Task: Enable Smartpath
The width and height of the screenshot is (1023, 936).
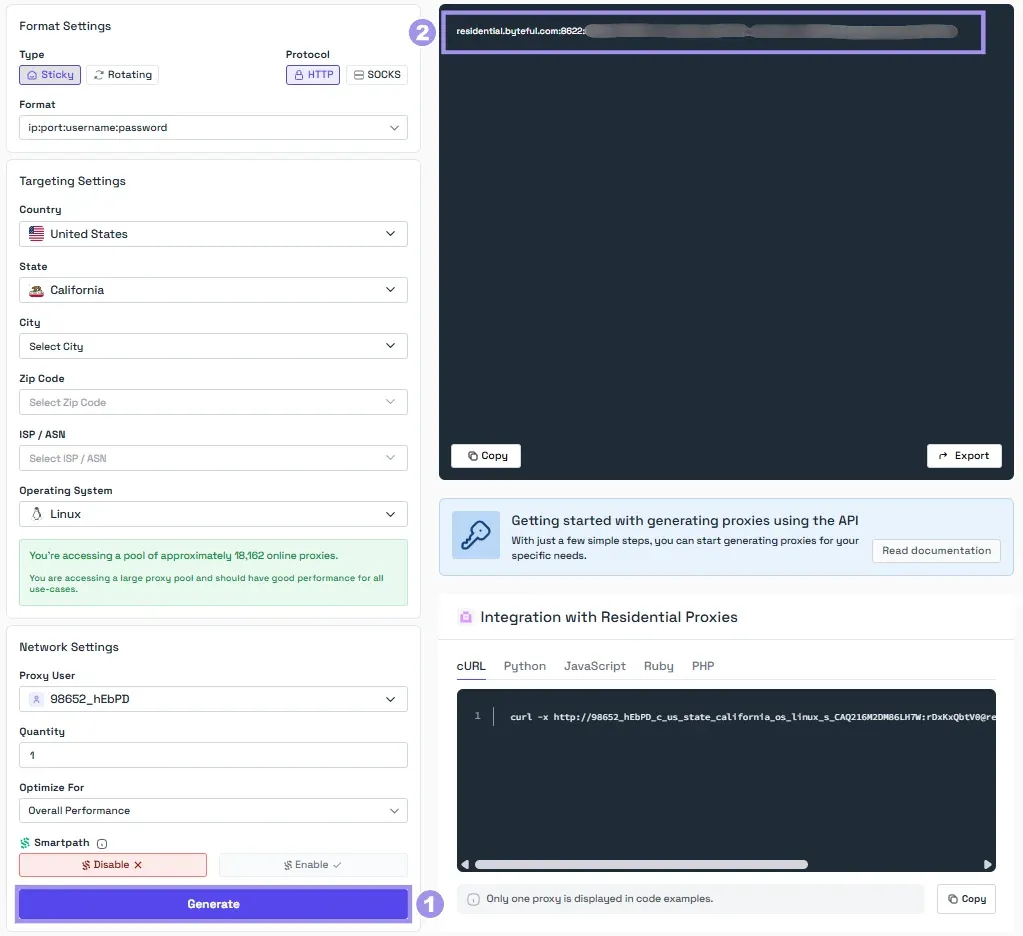Action: click(313, 865)
